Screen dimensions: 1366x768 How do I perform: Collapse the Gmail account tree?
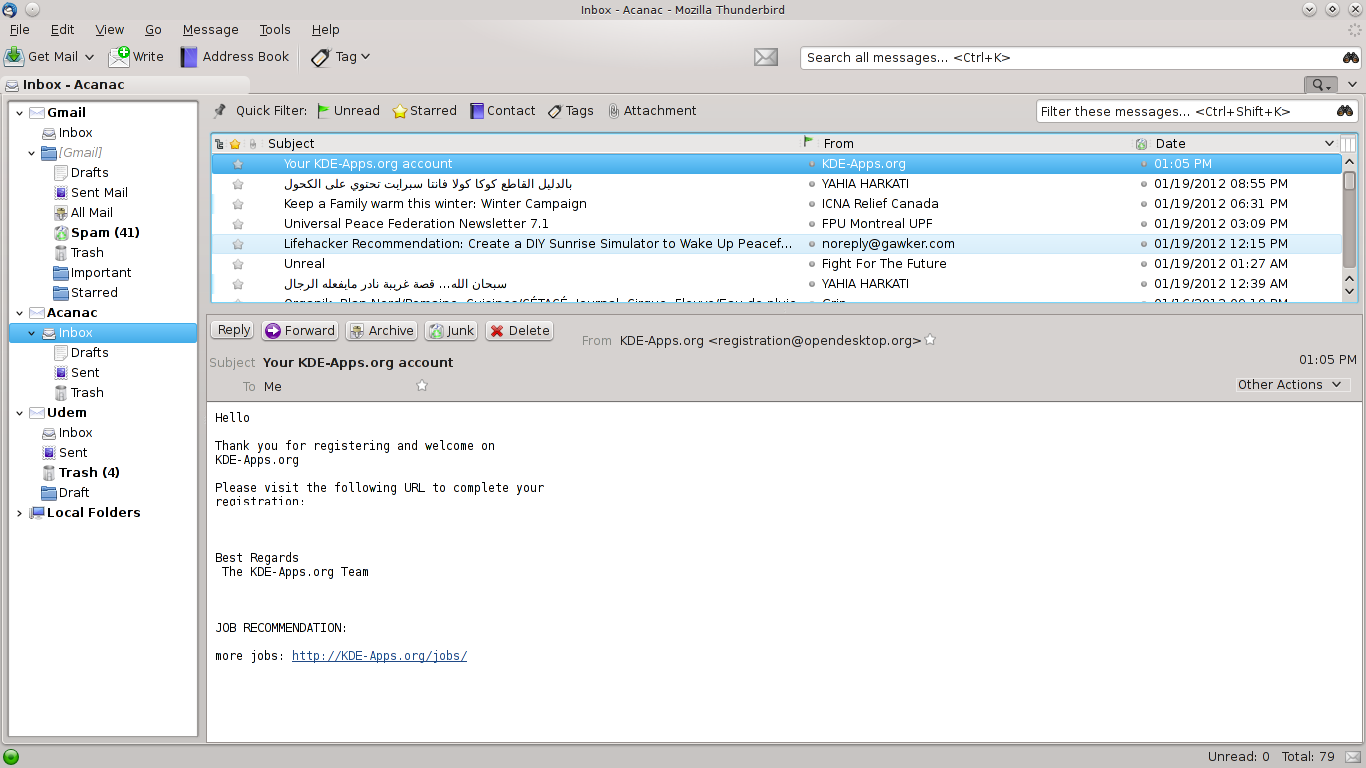click(20, 113)
